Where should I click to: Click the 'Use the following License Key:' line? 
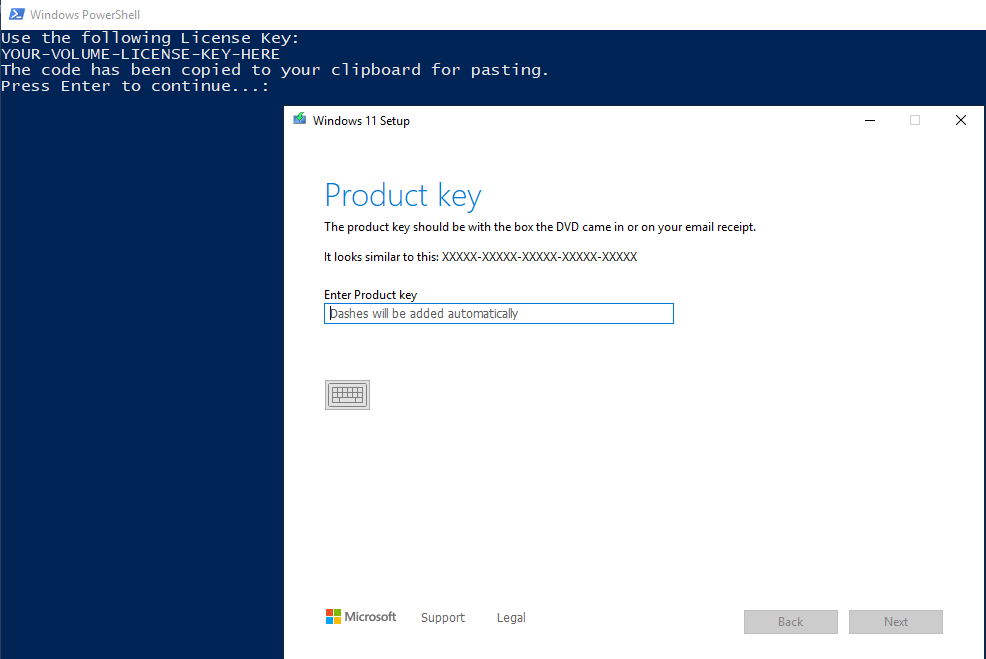(x=150, y=38)
